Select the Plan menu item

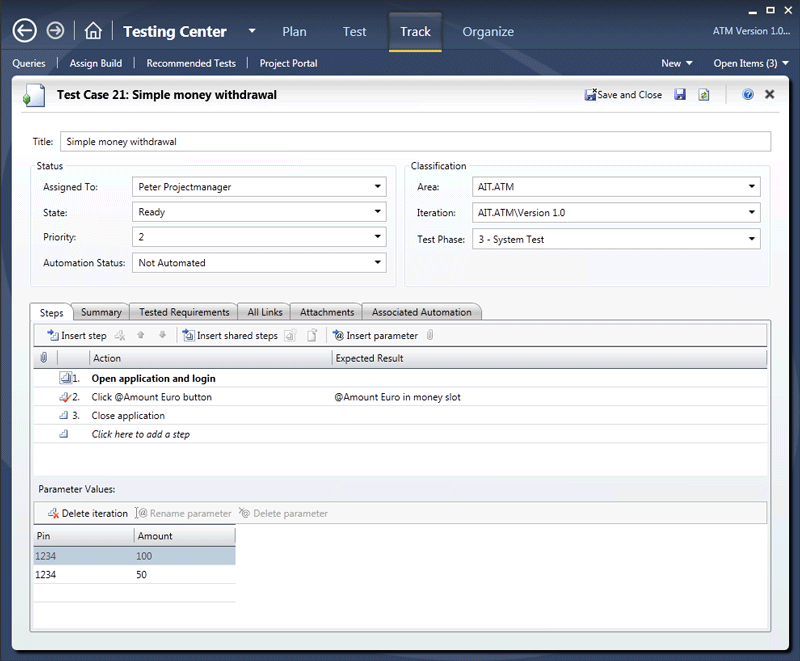[x=294, y=31]
